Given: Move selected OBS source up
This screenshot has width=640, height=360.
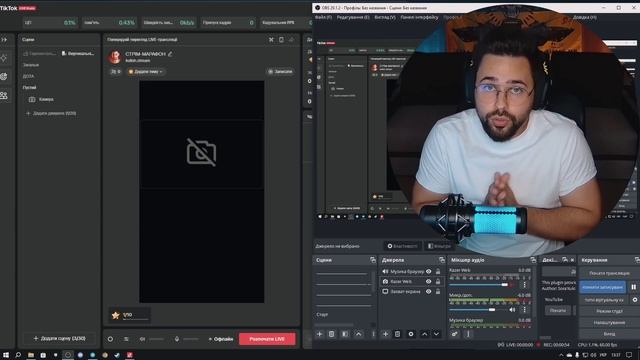Looking at the screenshot, I should 424,334.
